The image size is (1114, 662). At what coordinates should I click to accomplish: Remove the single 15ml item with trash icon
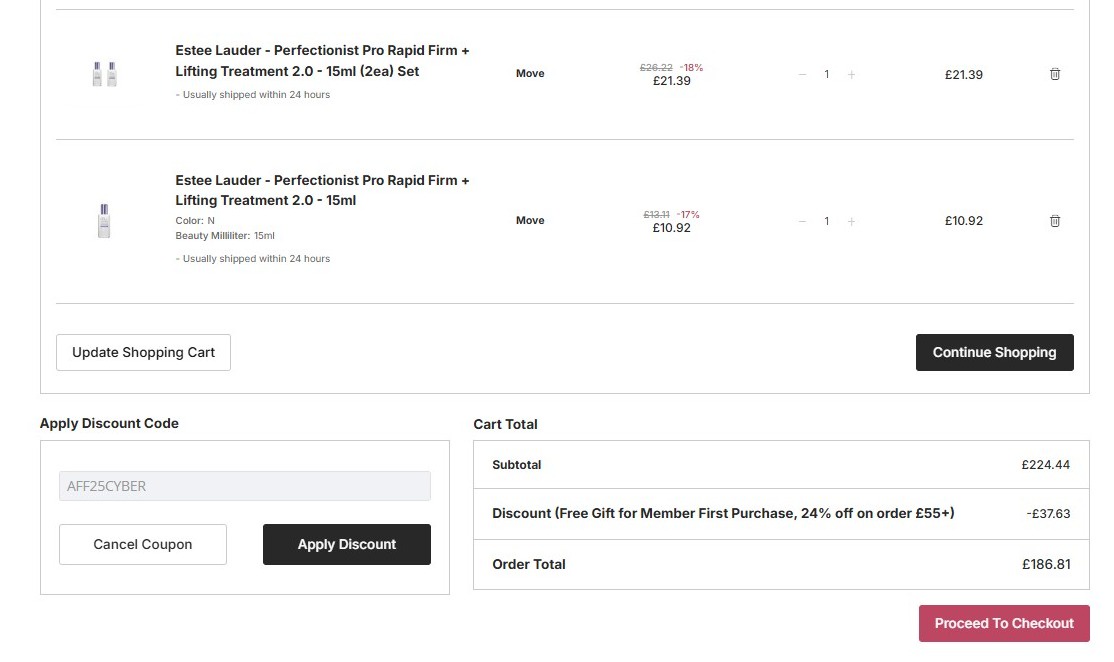(1055, 221)
